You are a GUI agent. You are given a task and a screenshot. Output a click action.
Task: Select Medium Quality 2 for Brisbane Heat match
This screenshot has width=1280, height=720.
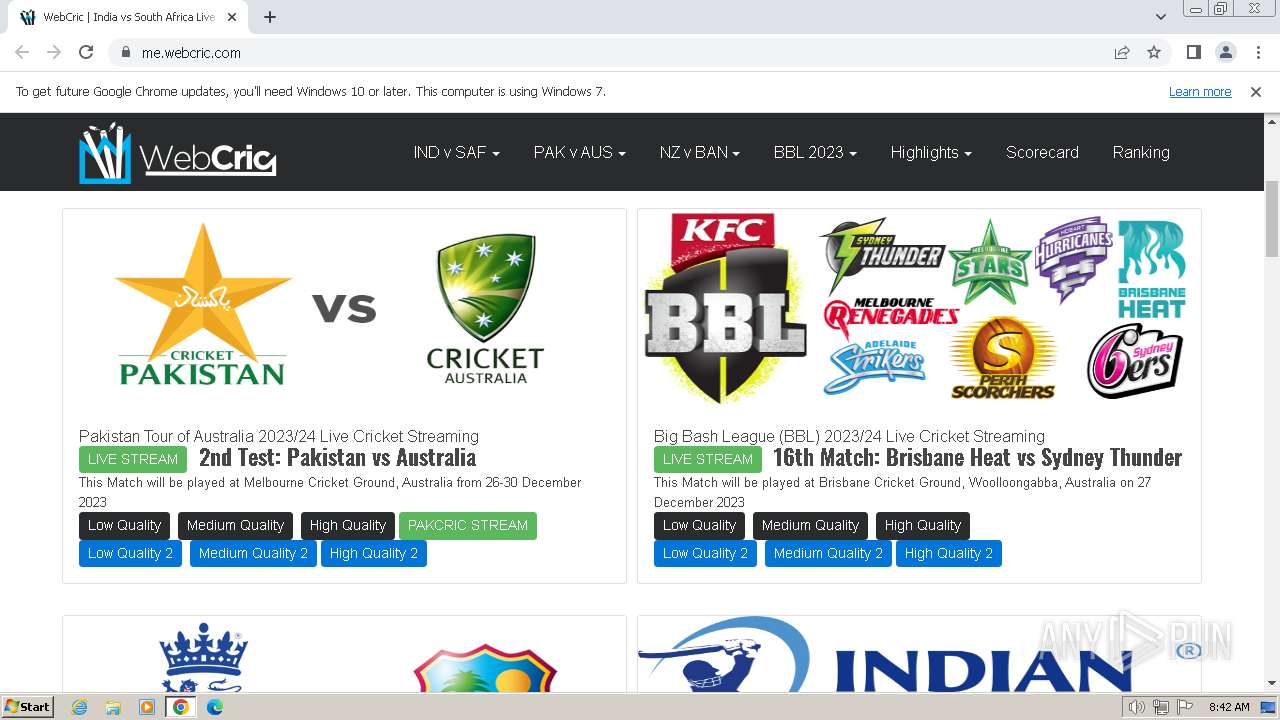(828, 553)
